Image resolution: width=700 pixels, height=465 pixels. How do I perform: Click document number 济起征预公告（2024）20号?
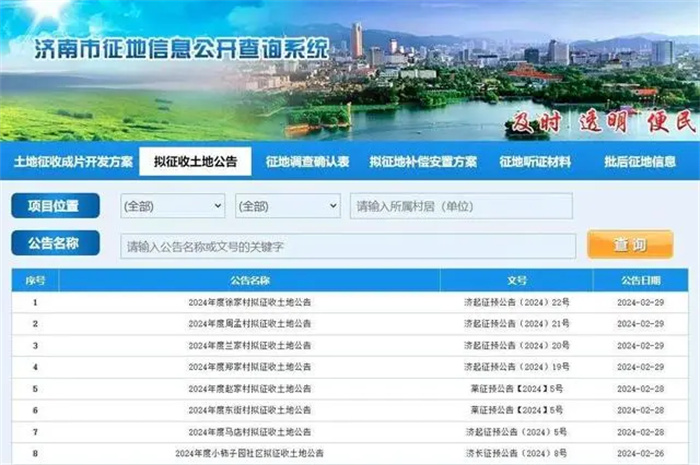517,345
